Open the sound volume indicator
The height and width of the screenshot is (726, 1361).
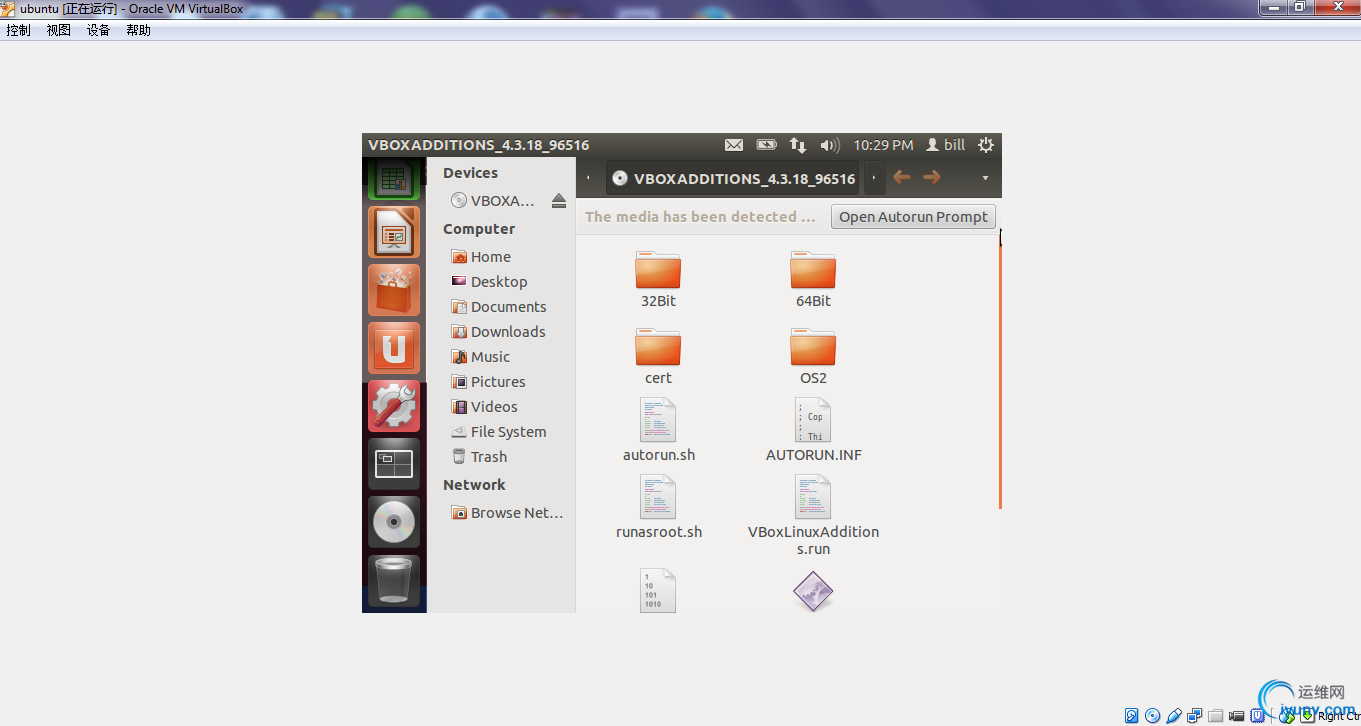(830, 145)
